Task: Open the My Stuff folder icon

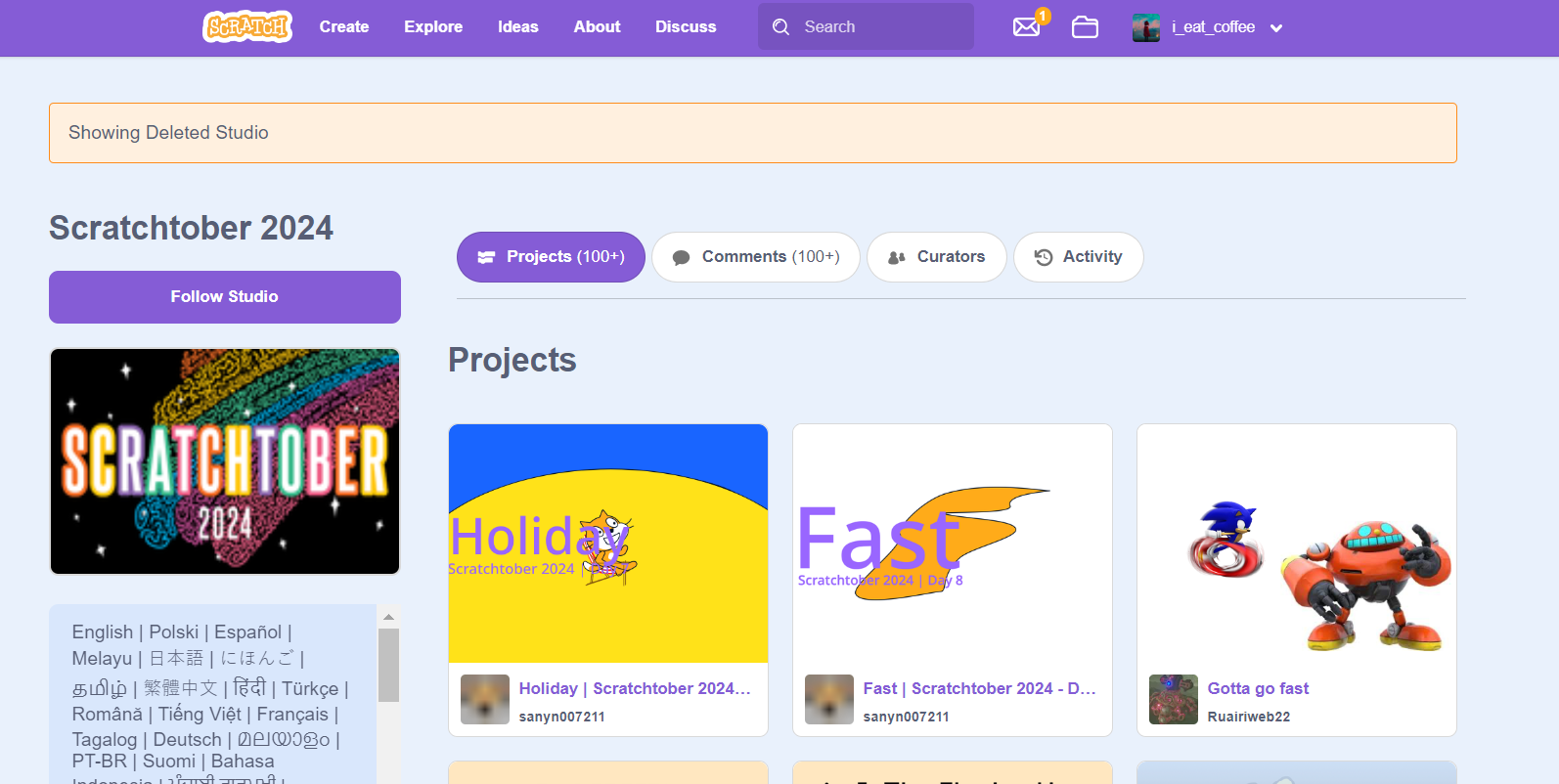Action: (x=1085, y=27)
